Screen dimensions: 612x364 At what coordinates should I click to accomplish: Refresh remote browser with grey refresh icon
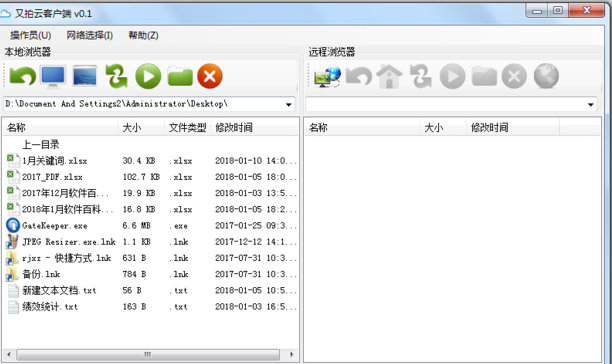421,76
